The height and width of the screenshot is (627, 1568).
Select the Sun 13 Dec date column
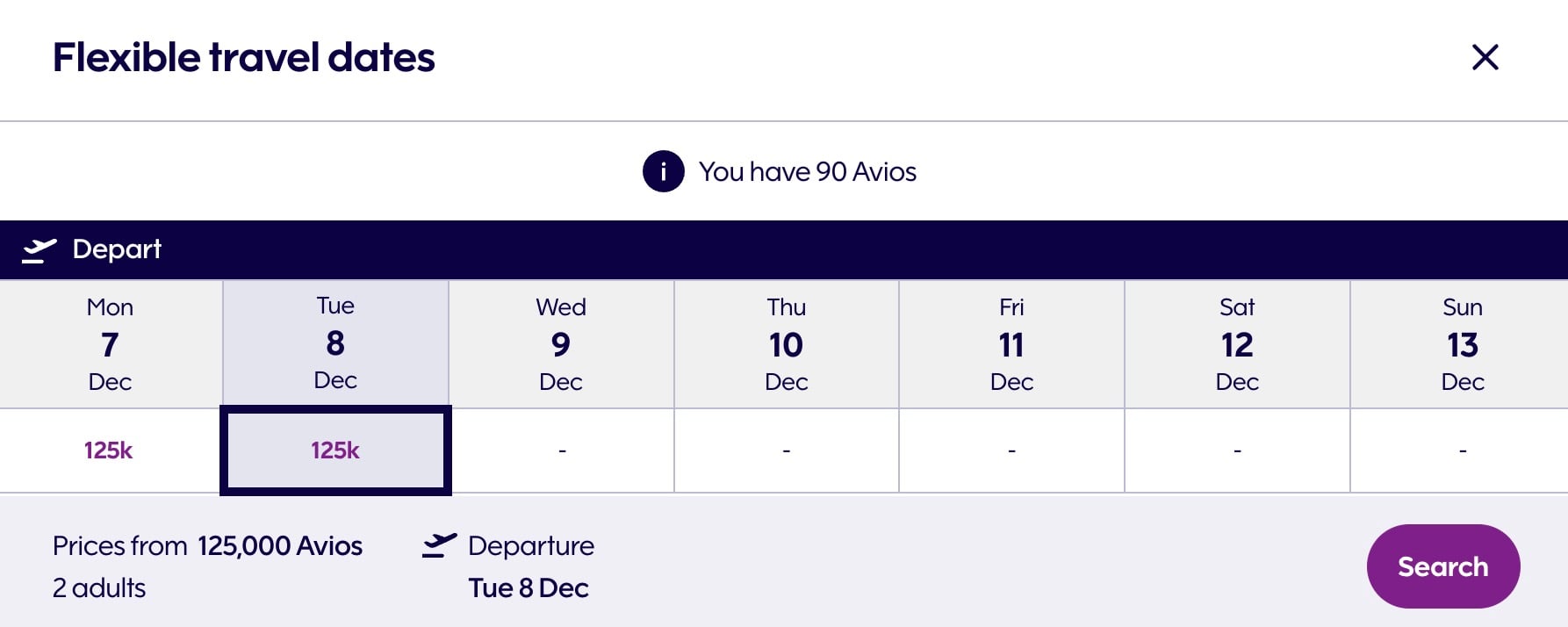1462,343
